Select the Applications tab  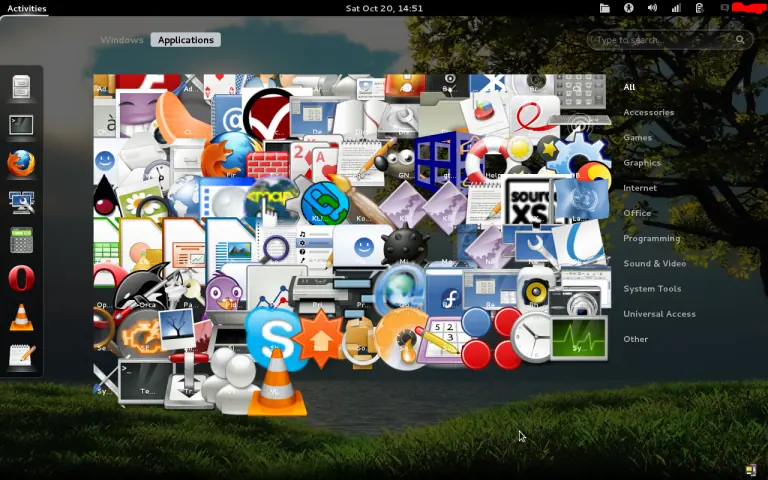click(x=186, y=40)
